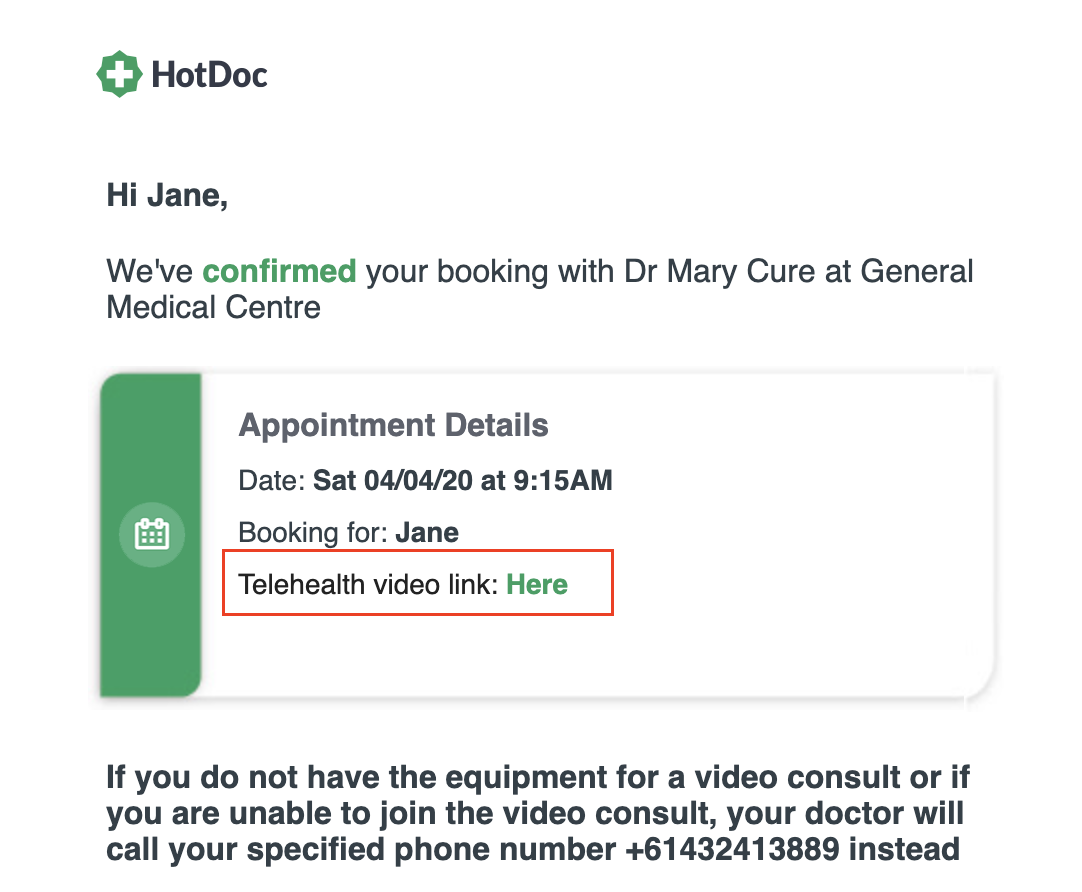1082x892 pixels.
Task: Click the appointment date Sat 04/04/20 at 9:15AM
Action: [463, 481]
